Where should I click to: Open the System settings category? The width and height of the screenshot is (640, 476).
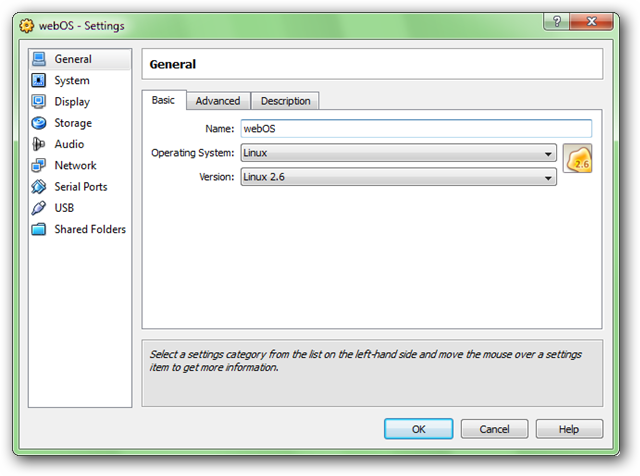[72, 80]
